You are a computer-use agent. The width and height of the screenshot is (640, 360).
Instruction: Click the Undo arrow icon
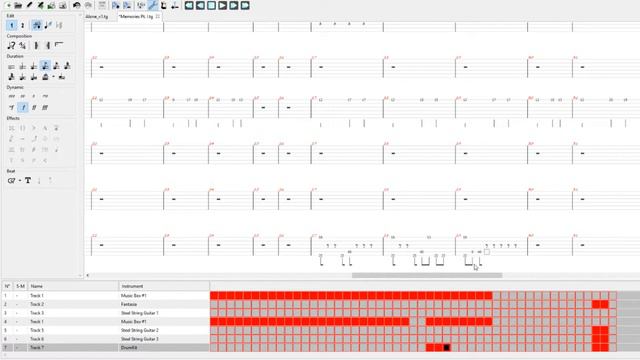point(77,5)
